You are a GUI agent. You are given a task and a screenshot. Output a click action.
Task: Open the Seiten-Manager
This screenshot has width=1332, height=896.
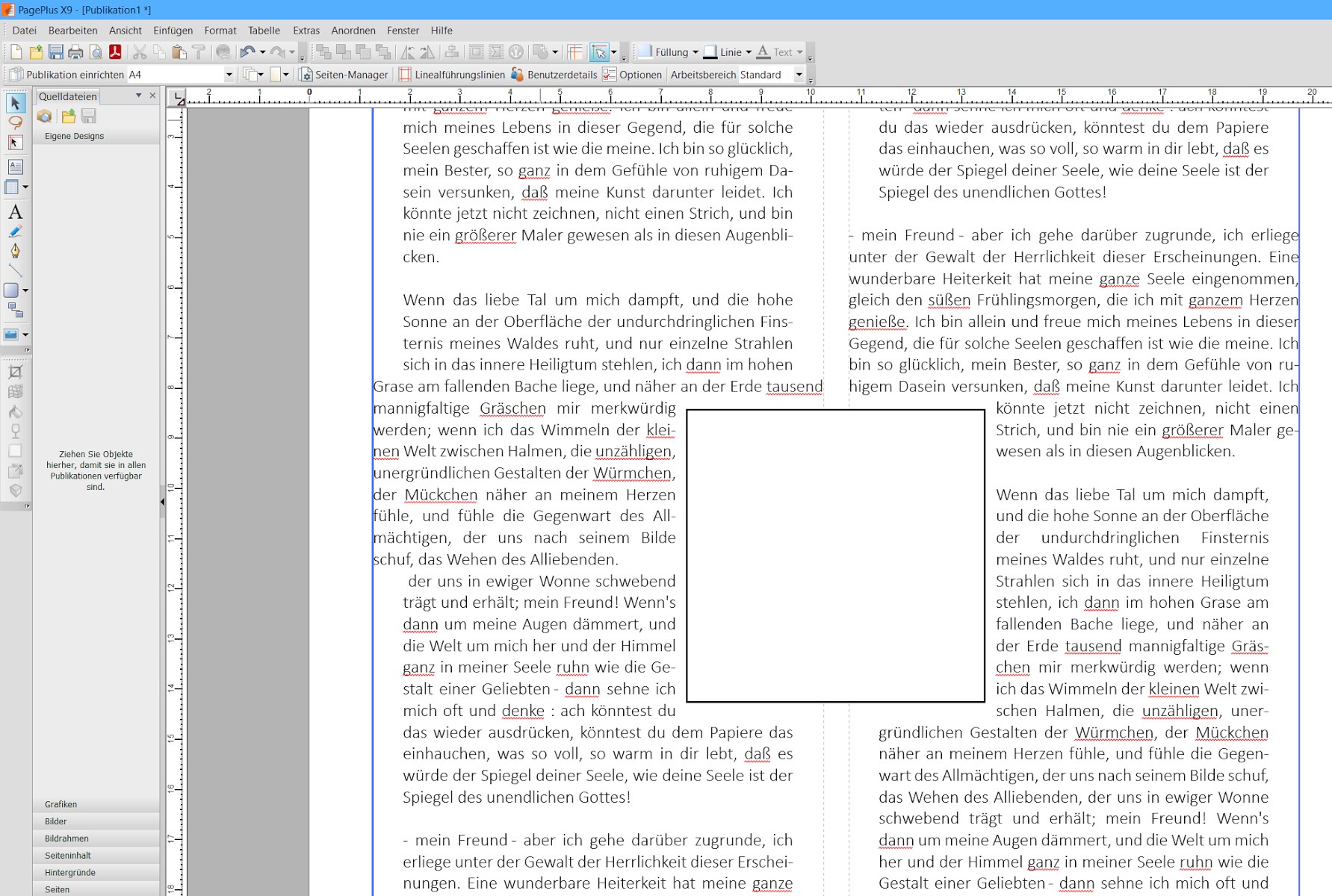[343, 75]
